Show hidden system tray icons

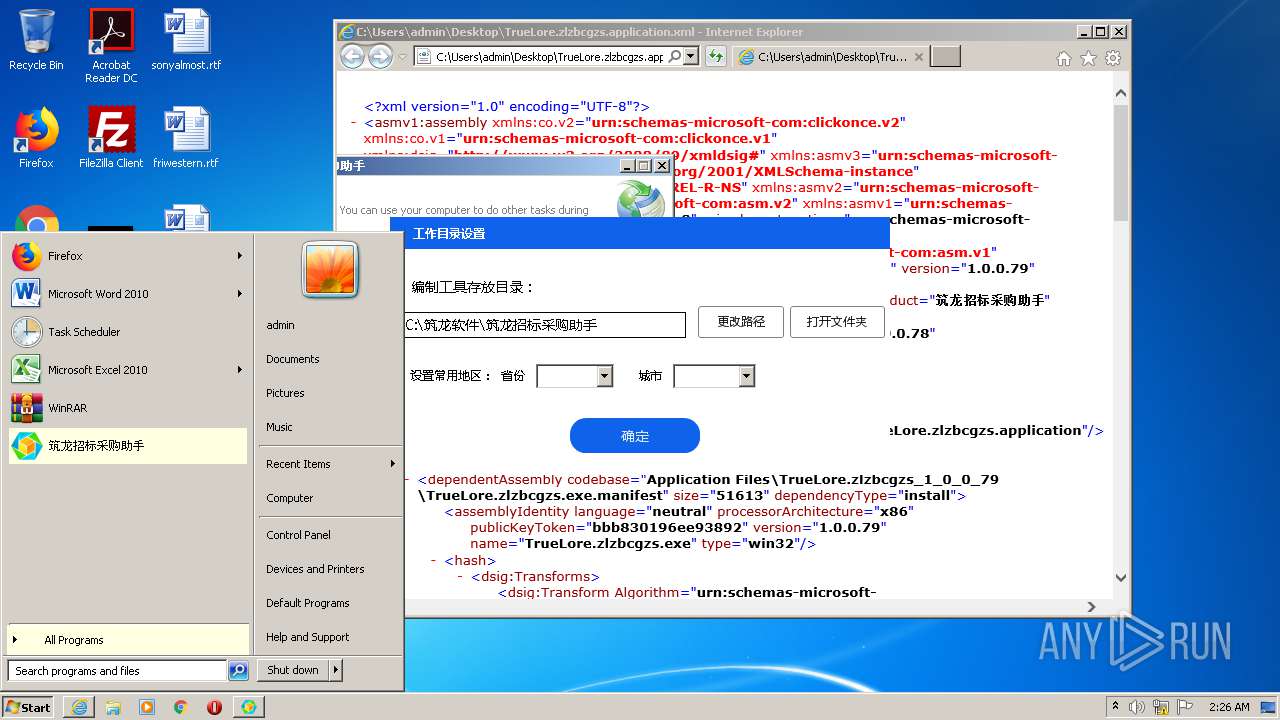click(1116, 707)
